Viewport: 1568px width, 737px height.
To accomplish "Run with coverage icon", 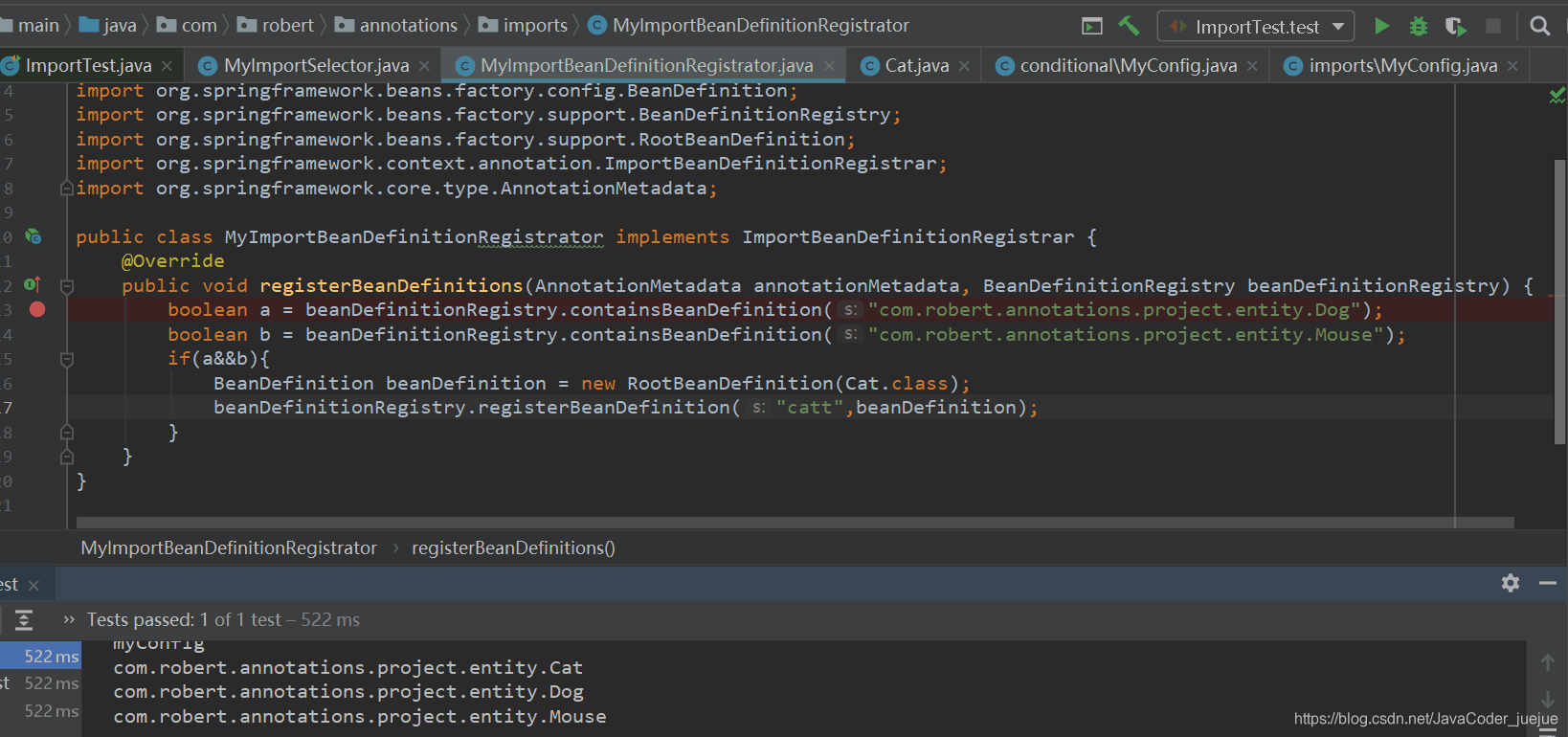I will tap(1456, 26).
